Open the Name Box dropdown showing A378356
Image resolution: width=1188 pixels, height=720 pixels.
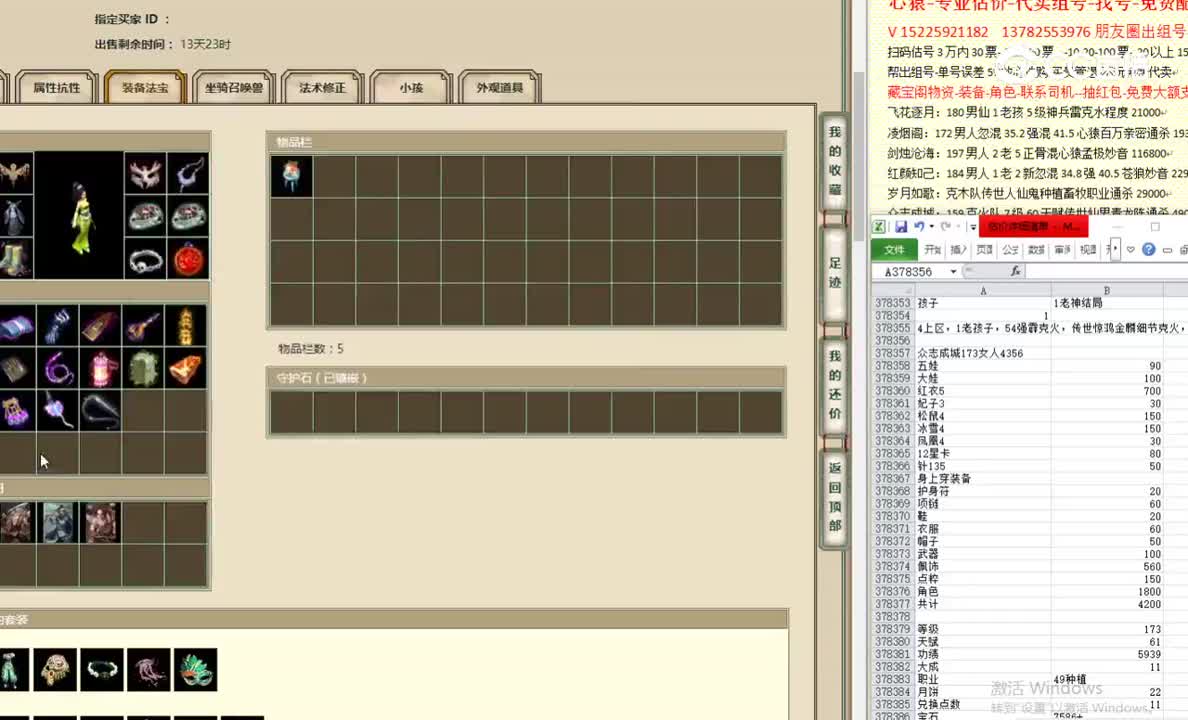(x=953, y=271)
